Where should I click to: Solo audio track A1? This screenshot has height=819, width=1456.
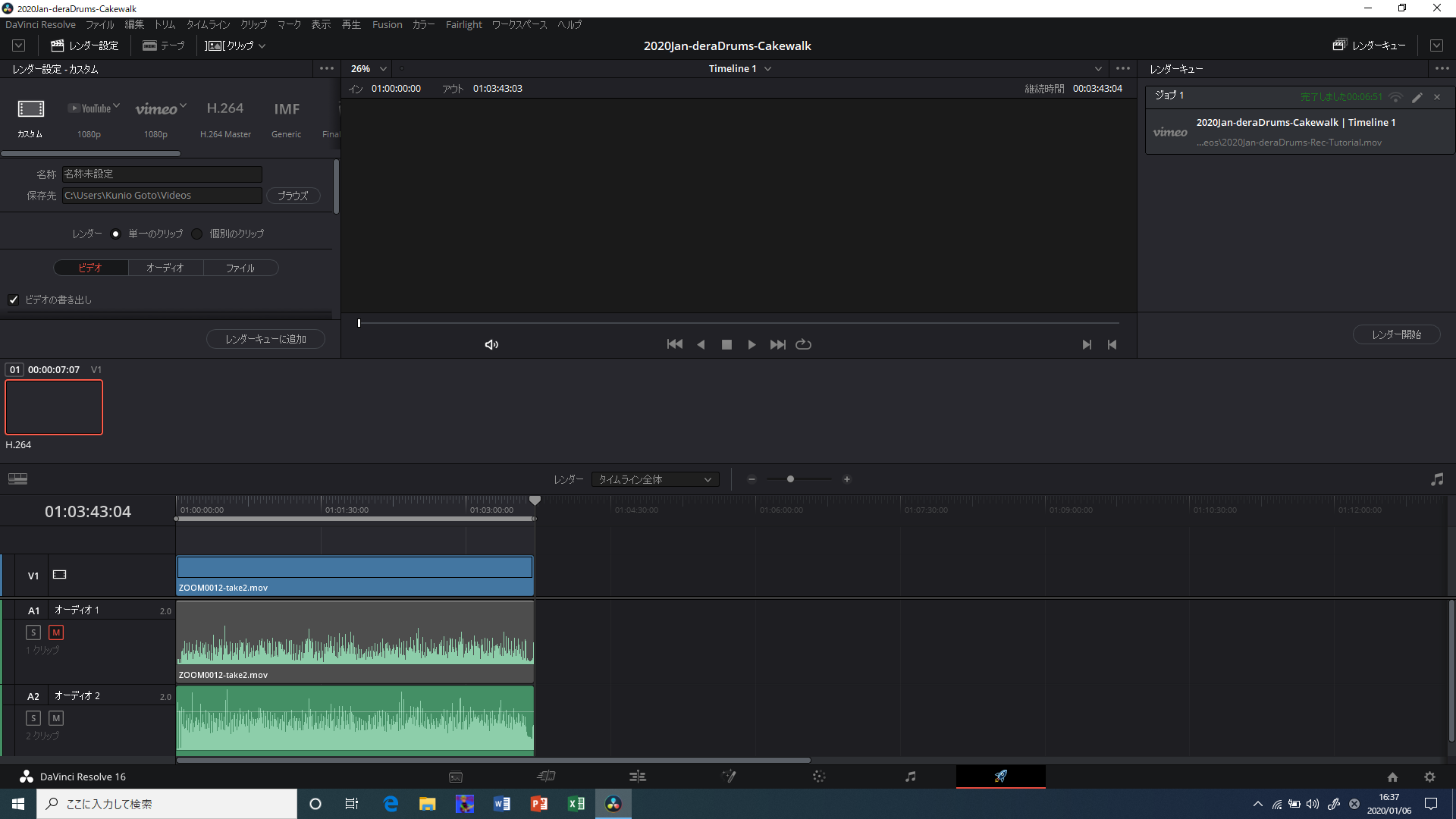coord(33,632)
